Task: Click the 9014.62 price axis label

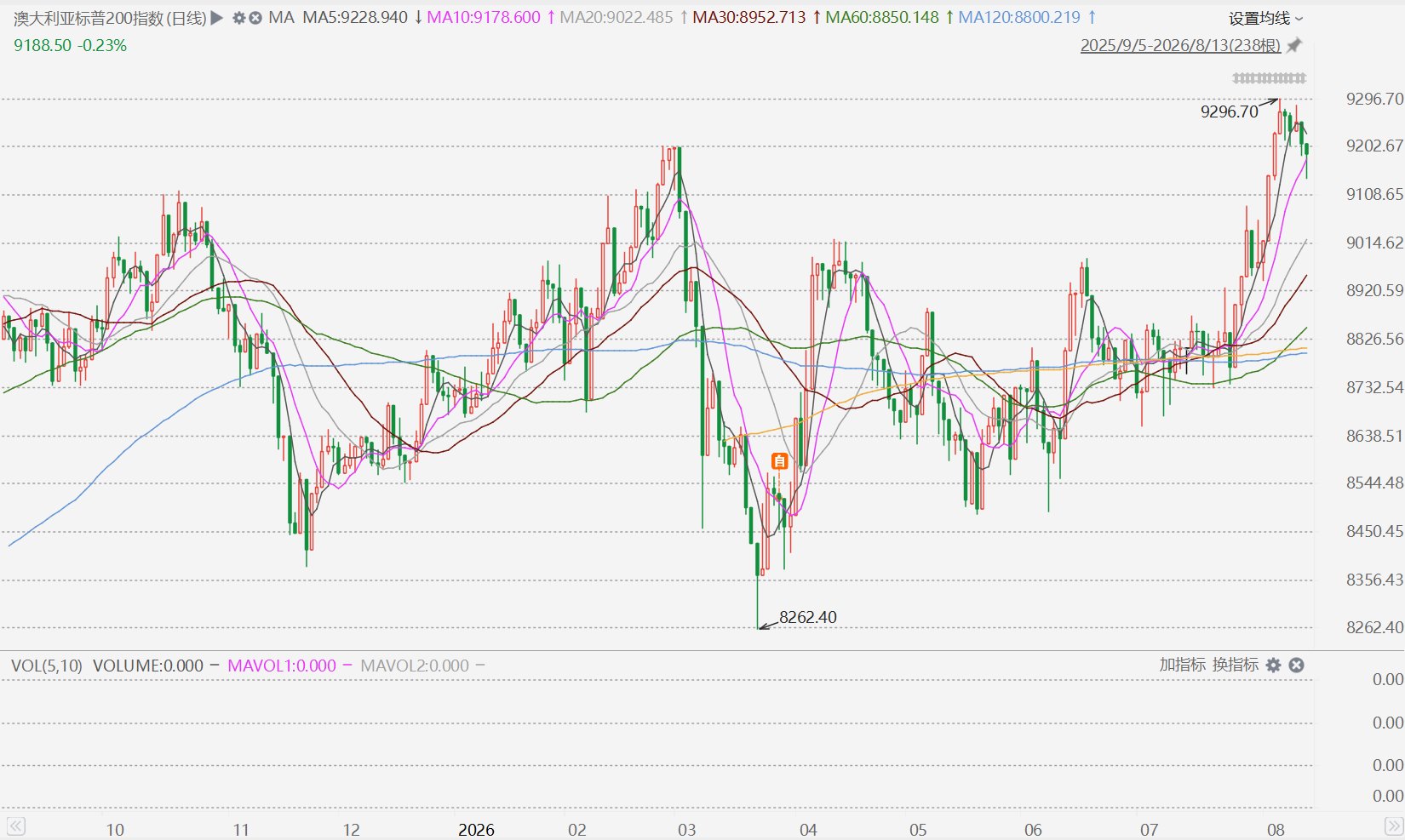Action: [1374, 243]
